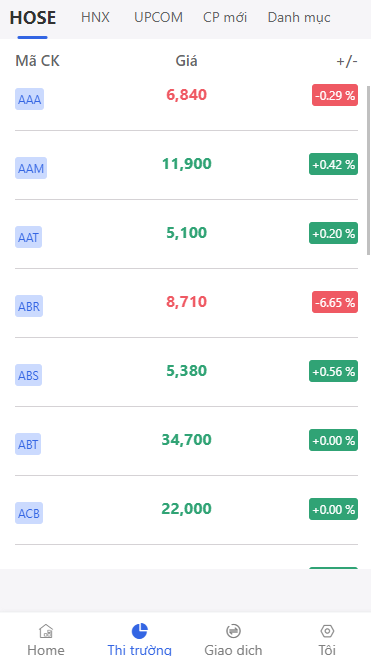
Task: Click the +0.56 % change badge for ABS
Action: coord(333,371)
